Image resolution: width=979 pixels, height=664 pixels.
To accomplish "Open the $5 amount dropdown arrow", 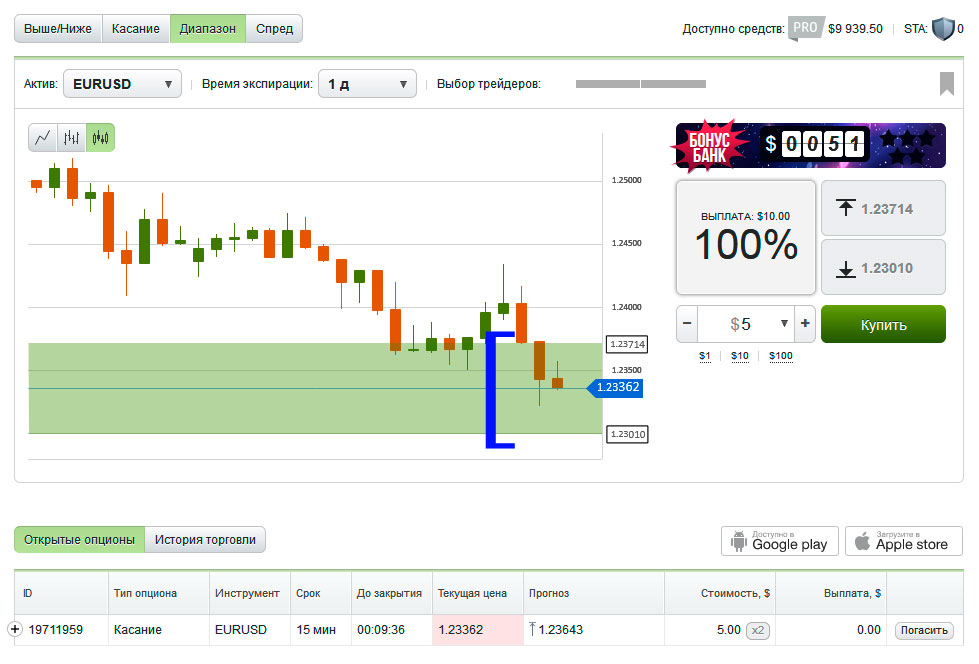I will coord(784,324).
